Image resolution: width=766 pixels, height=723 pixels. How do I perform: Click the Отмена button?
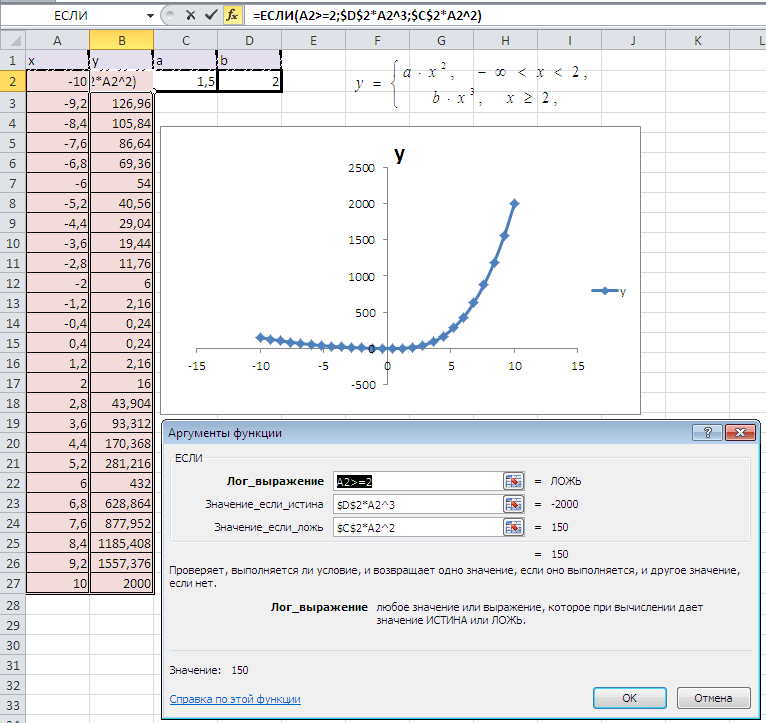(x=713, y=698)
